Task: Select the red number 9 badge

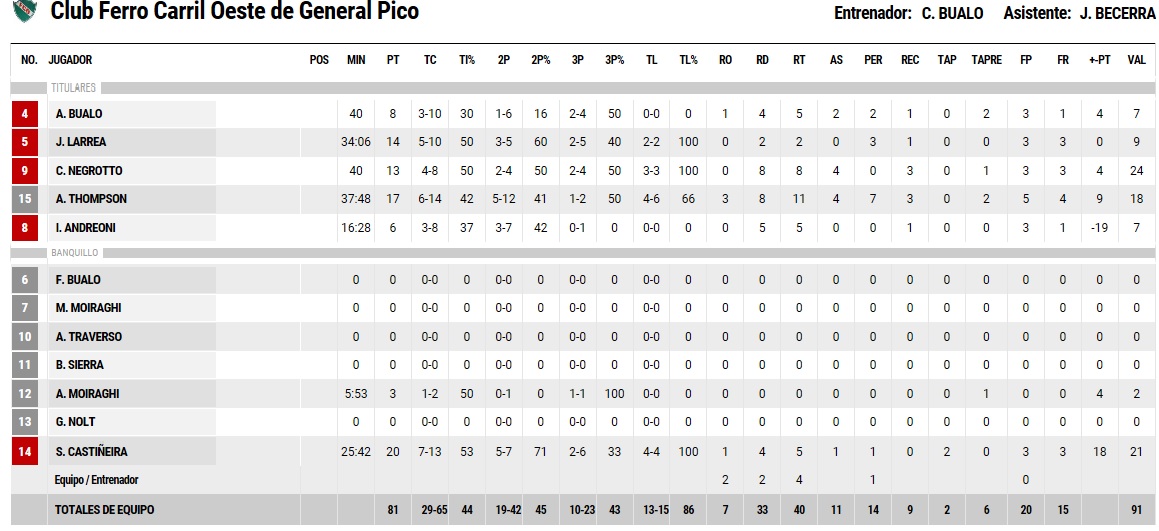Action: pos(25,171)
